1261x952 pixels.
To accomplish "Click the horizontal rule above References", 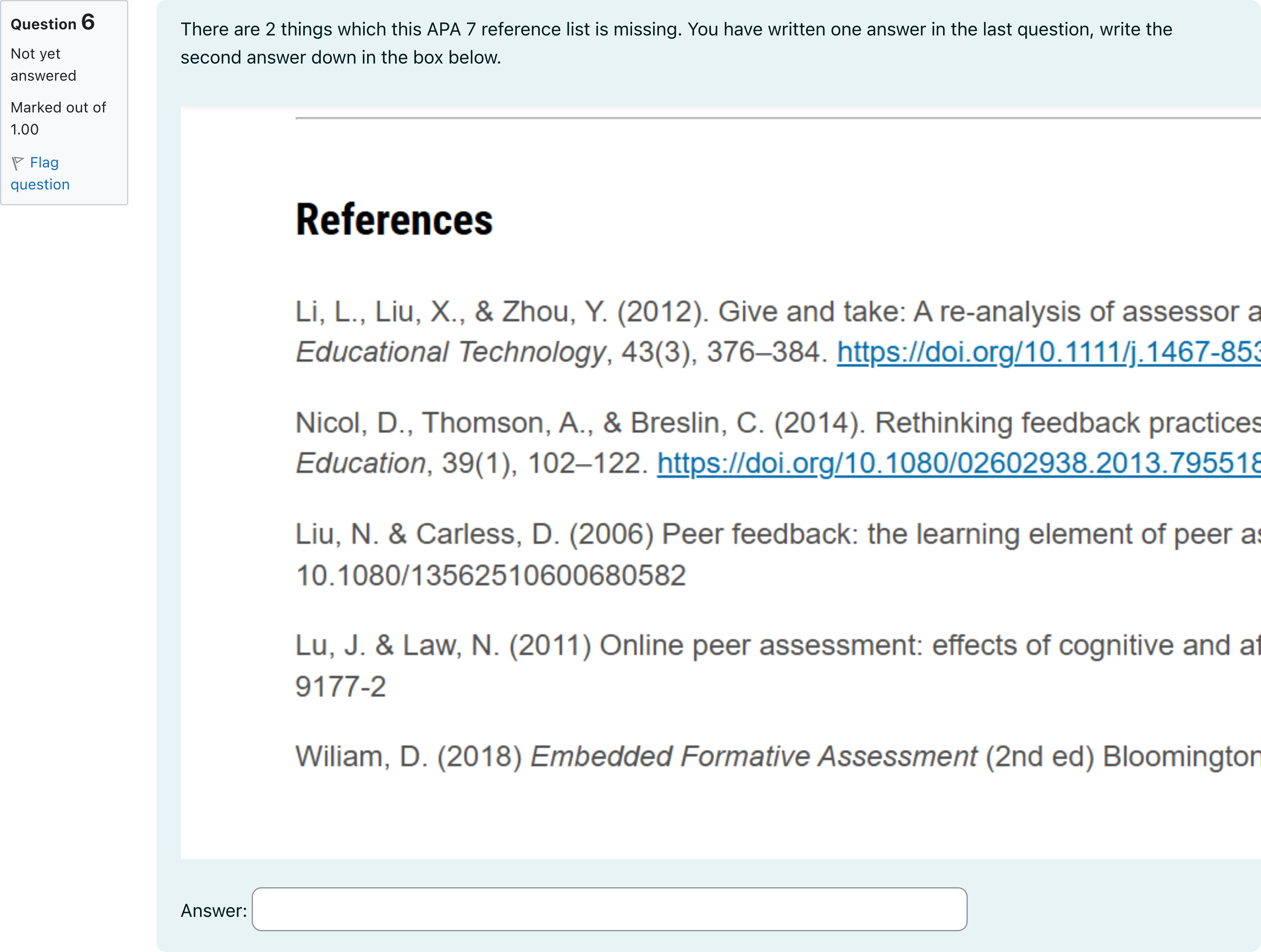I will click(x=778, y=118).
